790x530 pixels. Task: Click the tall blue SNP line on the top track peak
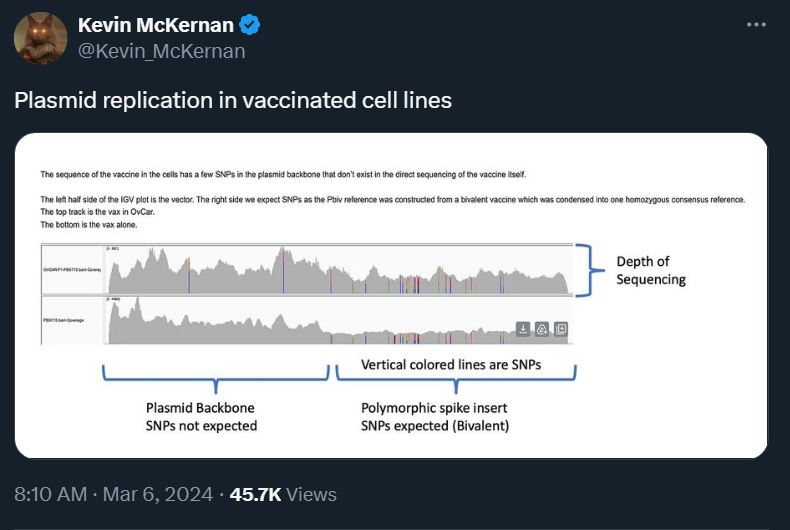coord(283,271)
